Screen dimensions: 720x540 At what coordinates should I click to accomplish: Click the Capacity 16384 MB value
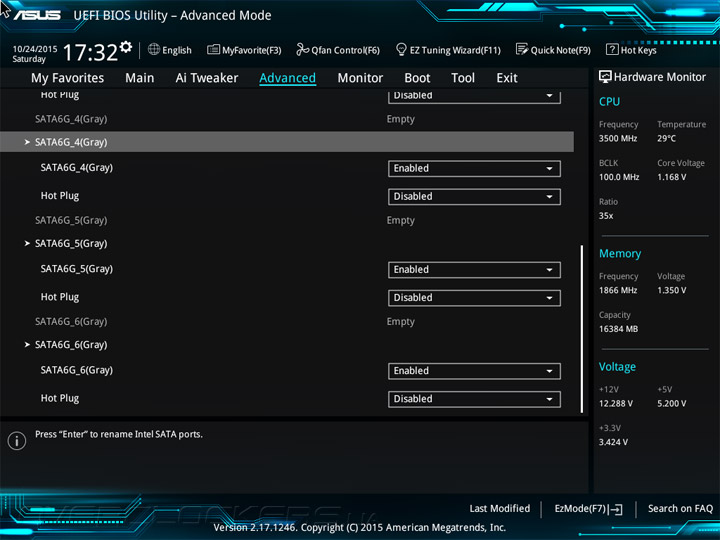[x=618, y=329]
